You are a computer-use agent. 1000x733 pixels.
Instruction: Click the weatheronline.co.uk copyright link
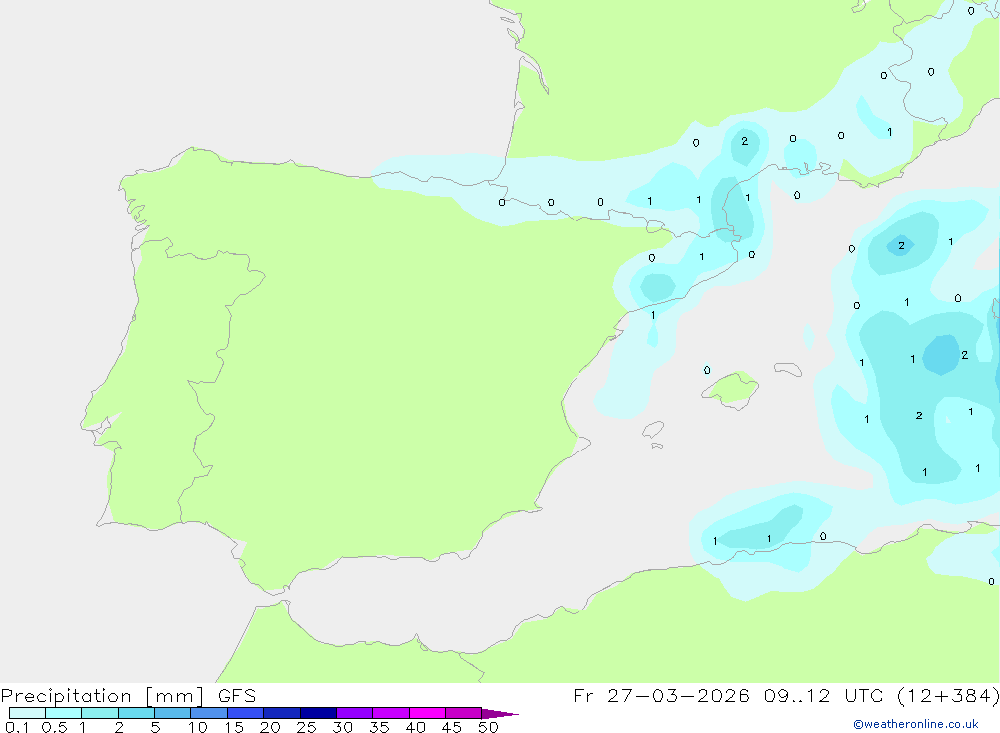[915, 724]
